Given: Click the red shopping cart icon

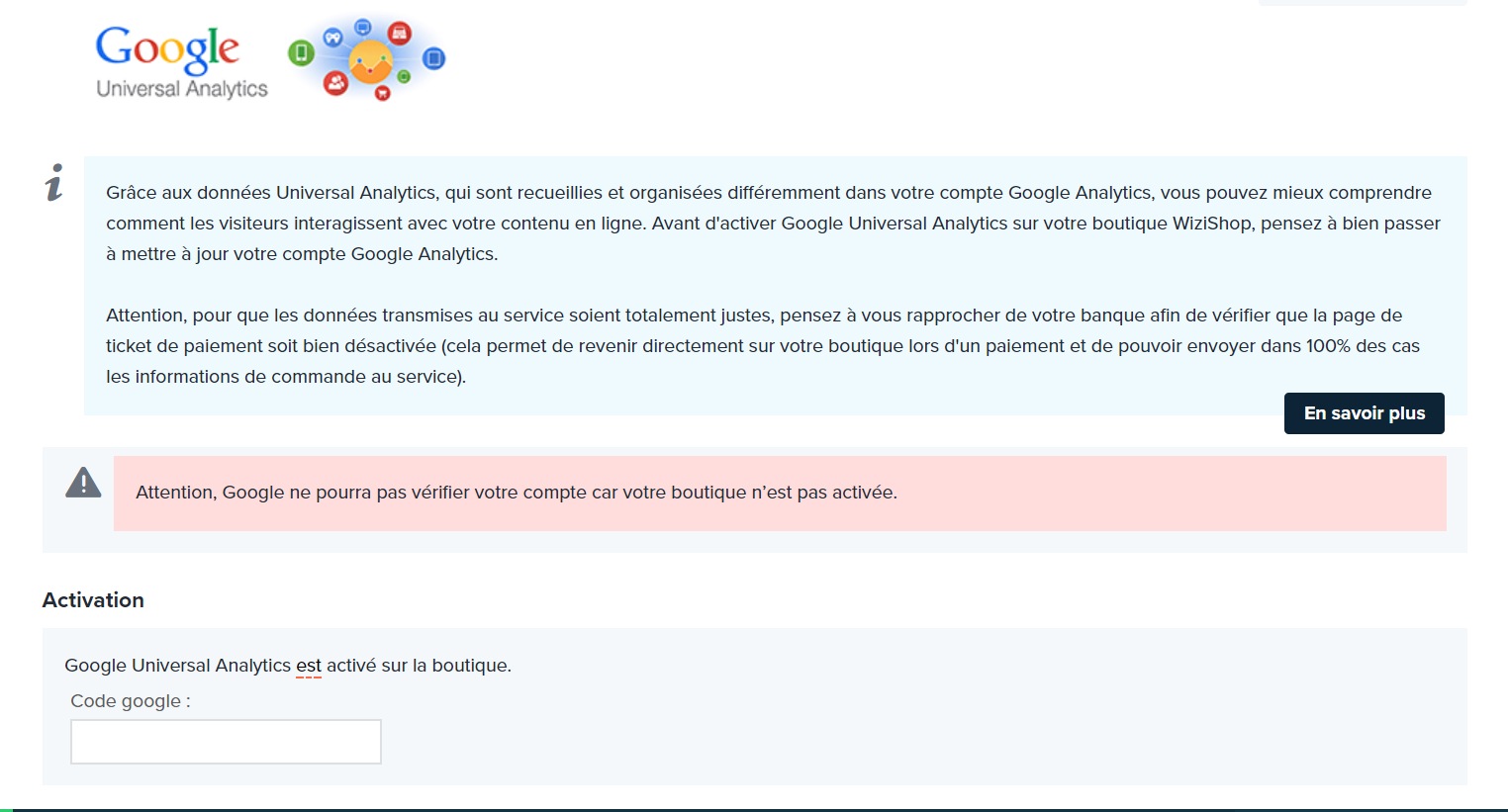Looking at the screenshot, I should point(383,93).
